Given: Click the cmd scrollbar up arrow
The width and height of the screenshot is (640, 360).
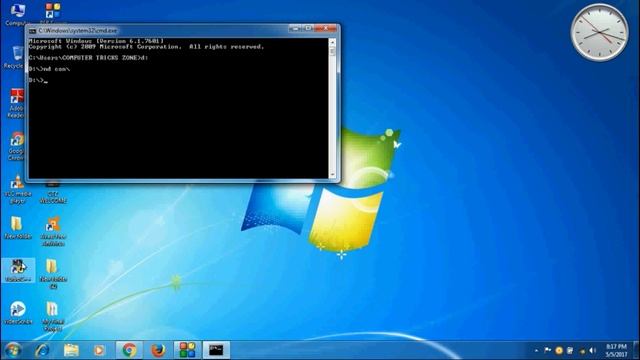Looking at the screenshot, I should [332, 42].
